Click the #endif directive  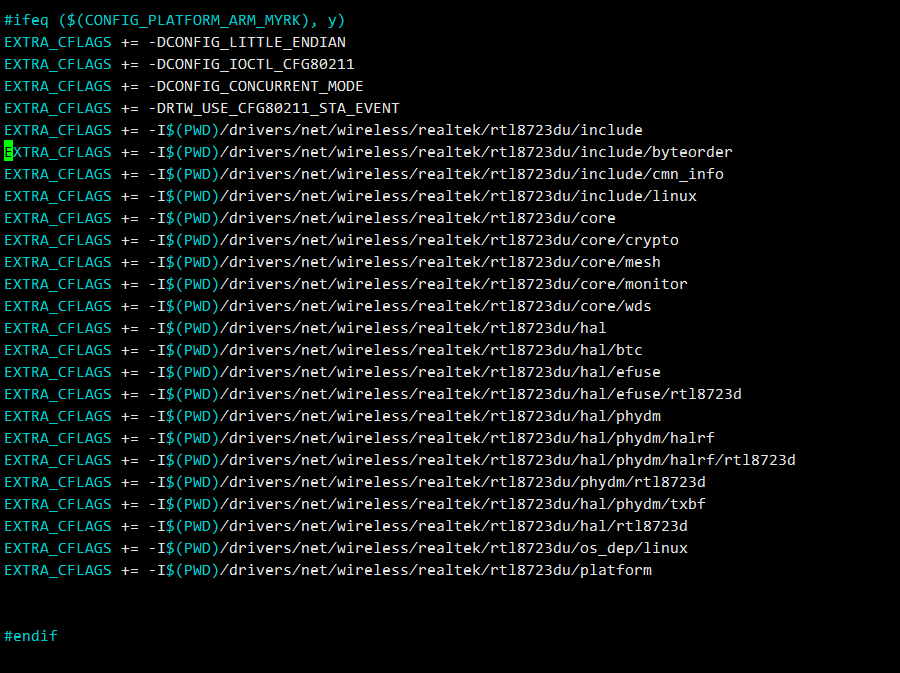[x=31, y=636]
